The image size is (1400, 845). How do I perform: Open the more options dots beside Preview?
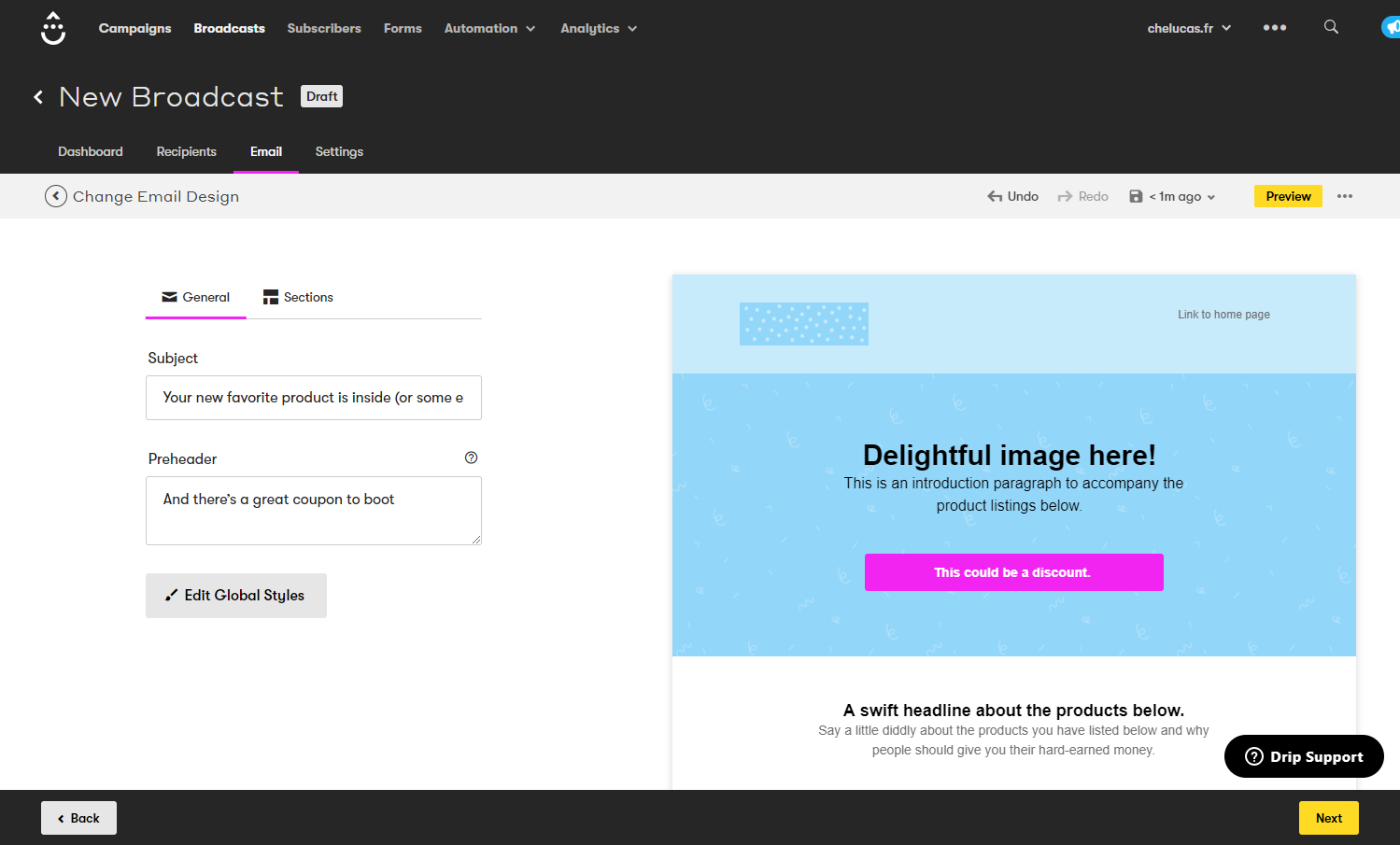[1344, 196]
